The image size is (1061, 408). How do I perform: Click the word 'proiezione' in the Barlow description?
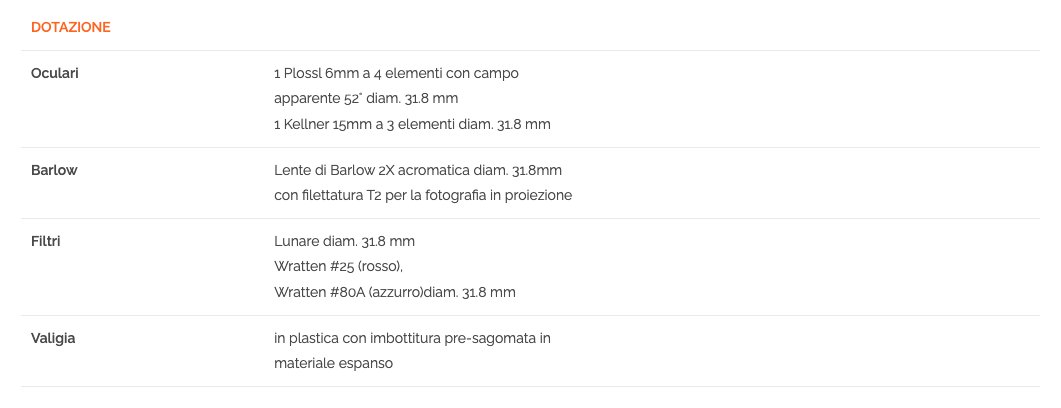[x=539, y=196]
